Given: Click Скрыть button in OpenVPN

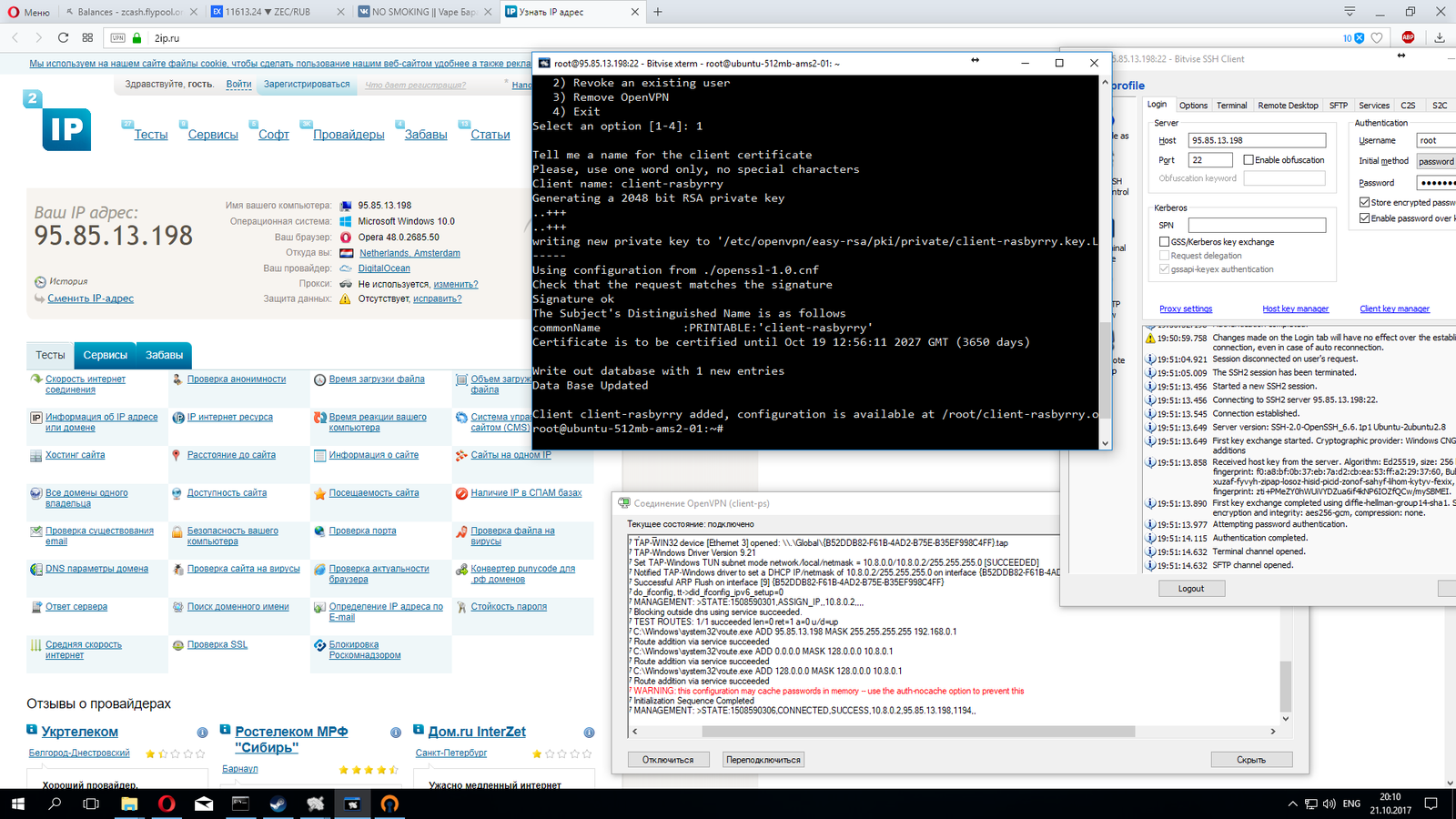Looking at the screenshot, I should (x=1251, y=760).
